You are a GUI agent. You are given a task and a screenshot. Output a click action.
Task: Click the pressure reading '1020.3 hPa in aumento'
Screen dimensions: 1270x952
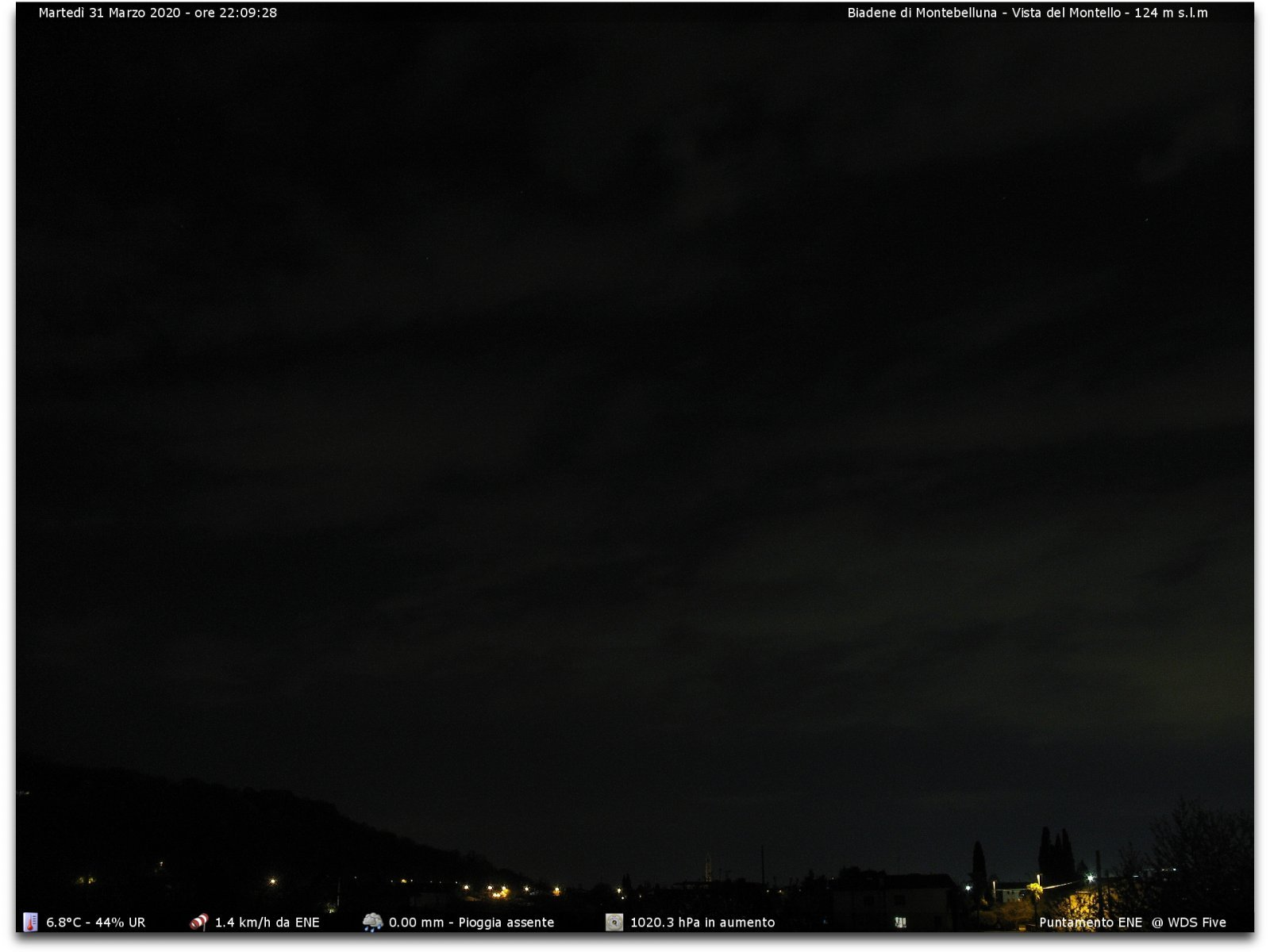point(702,923)
